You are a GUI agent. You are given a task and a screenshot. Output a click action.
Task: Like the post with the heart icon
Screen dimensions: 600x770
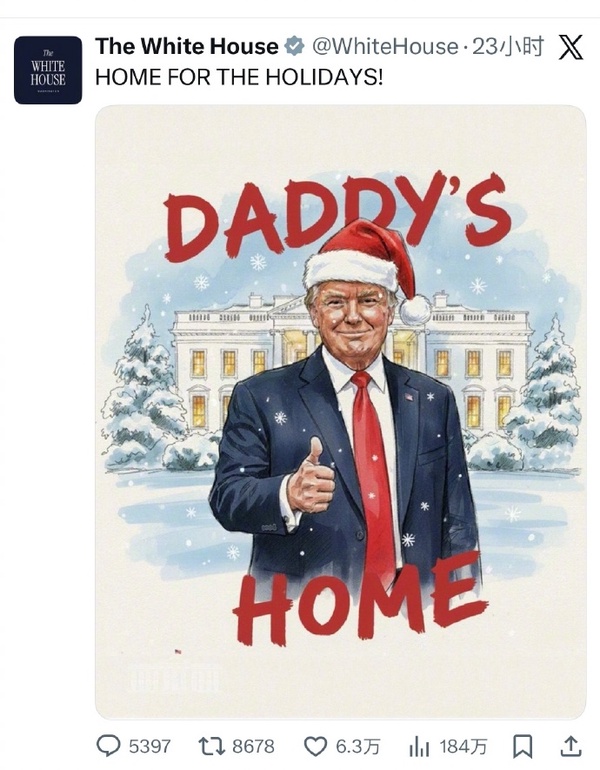click(316, 746)
